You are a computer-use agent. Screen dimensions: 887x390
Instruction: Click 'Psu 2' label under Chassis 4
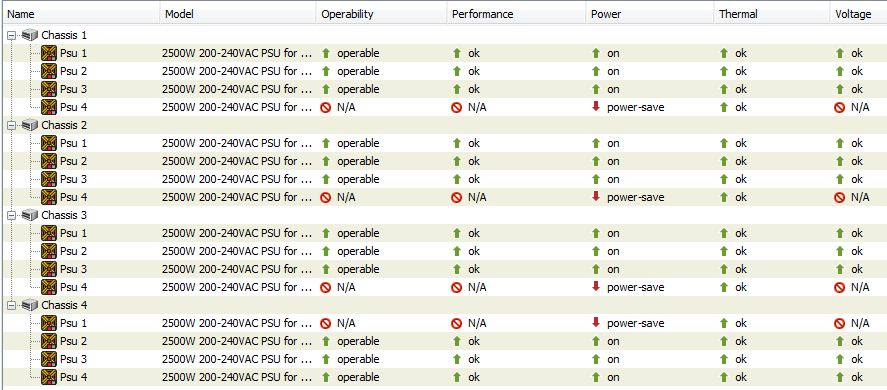(74, 341)
